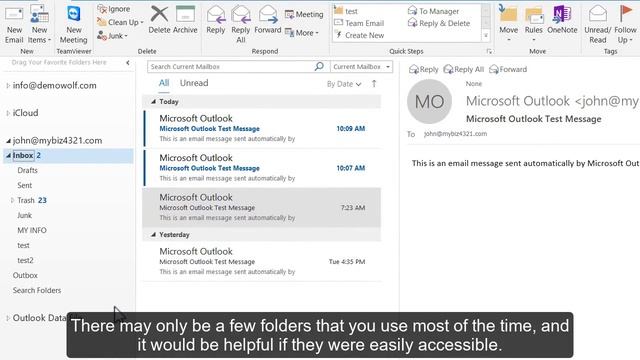Screen dimensions: 640x360
Task: Click the Ignore conversation button
Action: [114, 9]
